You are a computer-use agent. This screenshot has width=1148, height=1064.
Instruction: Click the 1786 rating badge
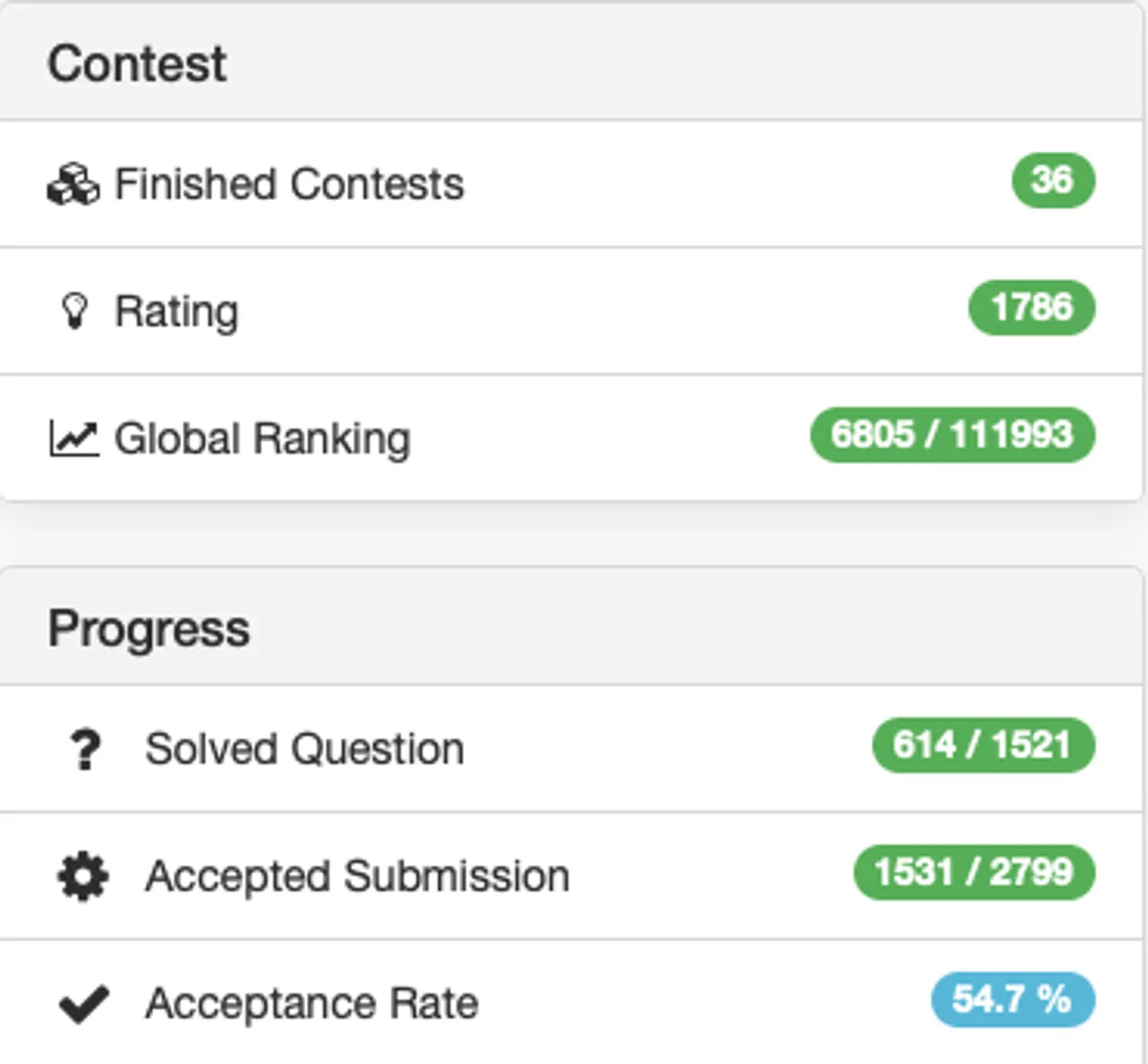pos(1033,308)
